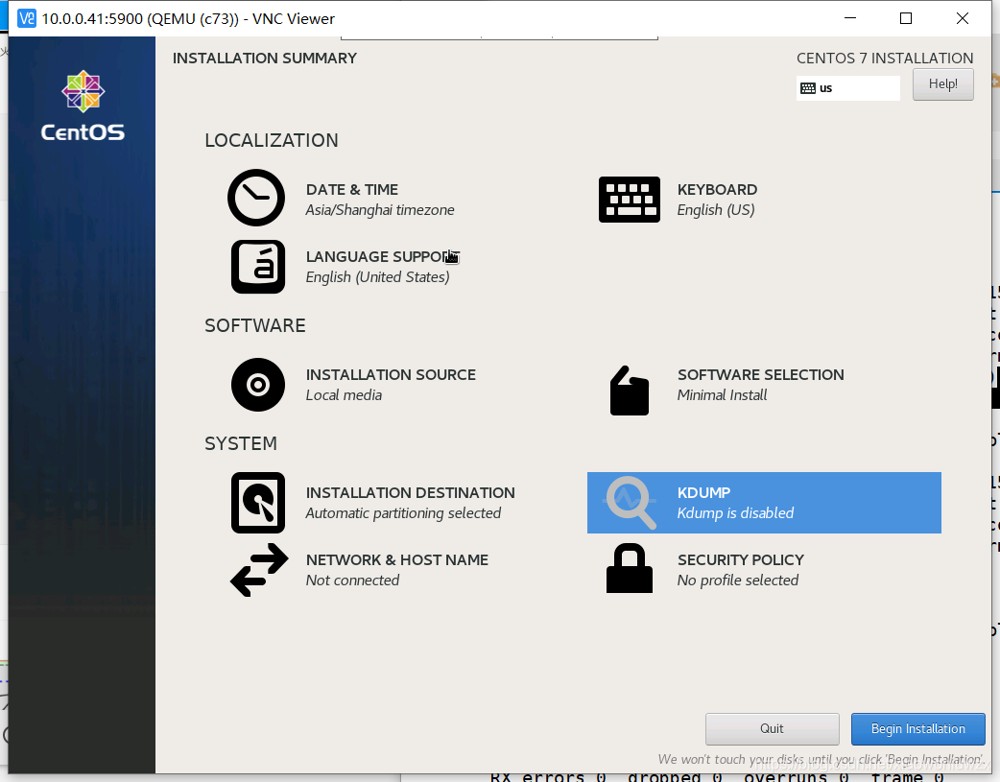
Task: Open SOFTWARE SELECTION label
Action: [760, 374]
